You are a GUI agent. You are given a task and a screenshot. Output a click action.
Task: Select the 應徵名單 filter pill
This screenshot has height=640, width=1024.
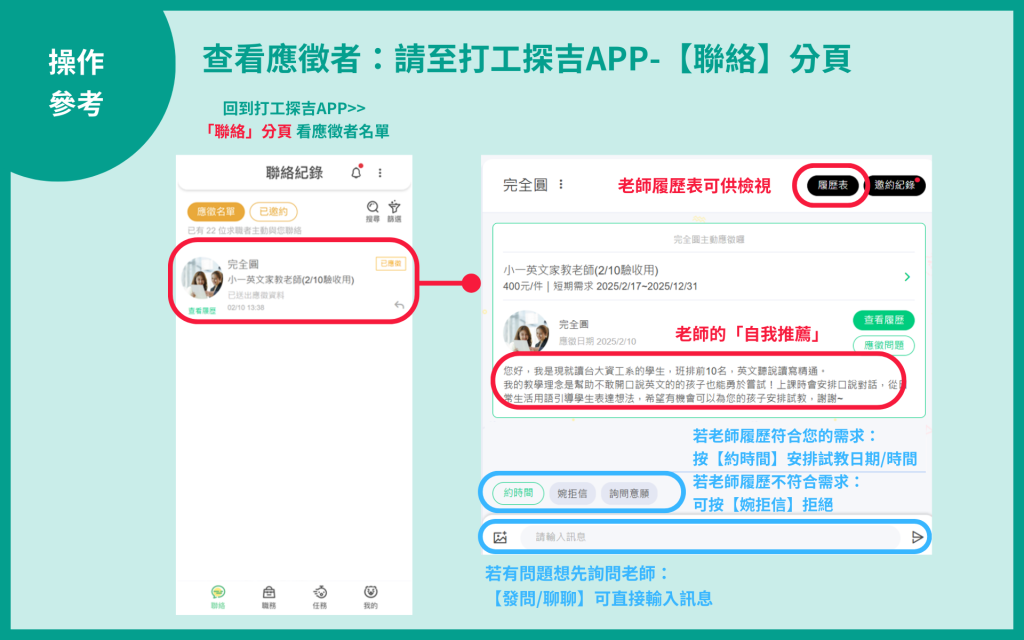[215, 212]
